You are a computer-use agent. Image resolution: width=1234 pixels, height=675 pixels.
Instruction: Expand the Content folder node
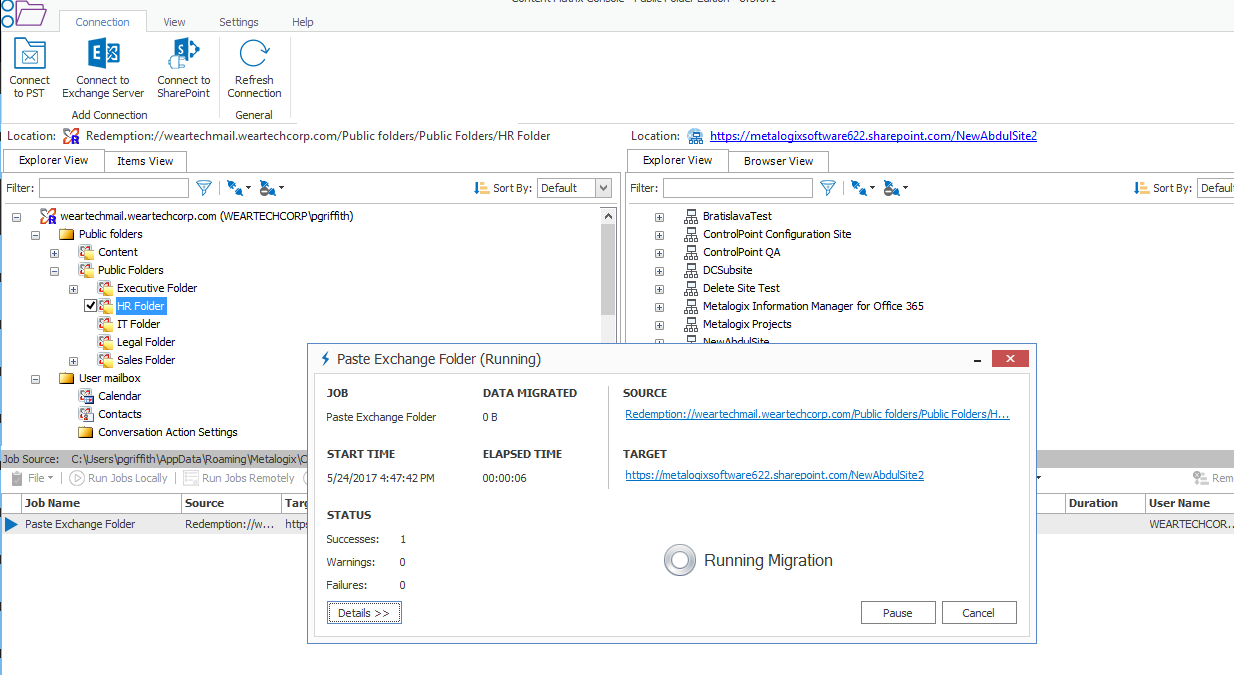(55, 252)
